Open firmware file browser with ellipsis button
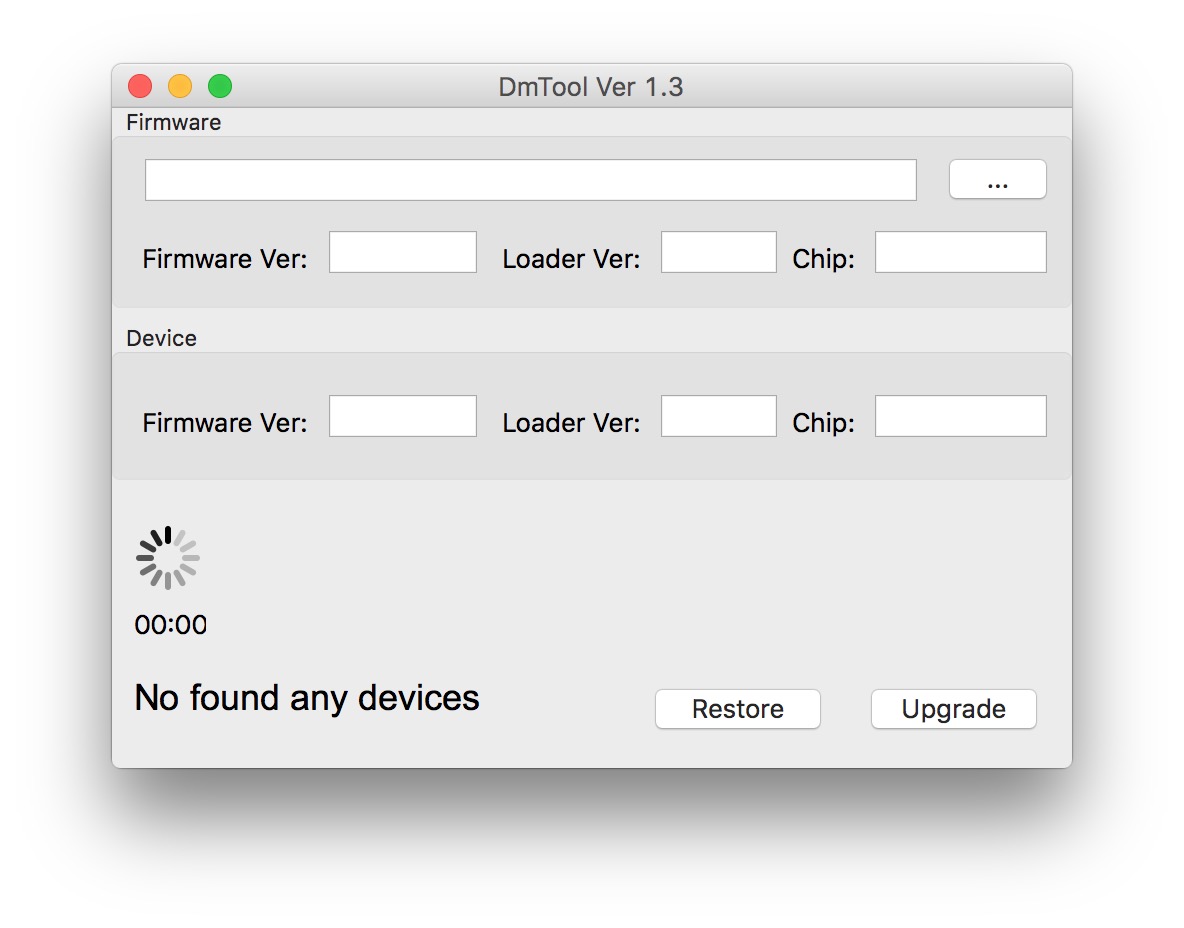 click(997, 180)
